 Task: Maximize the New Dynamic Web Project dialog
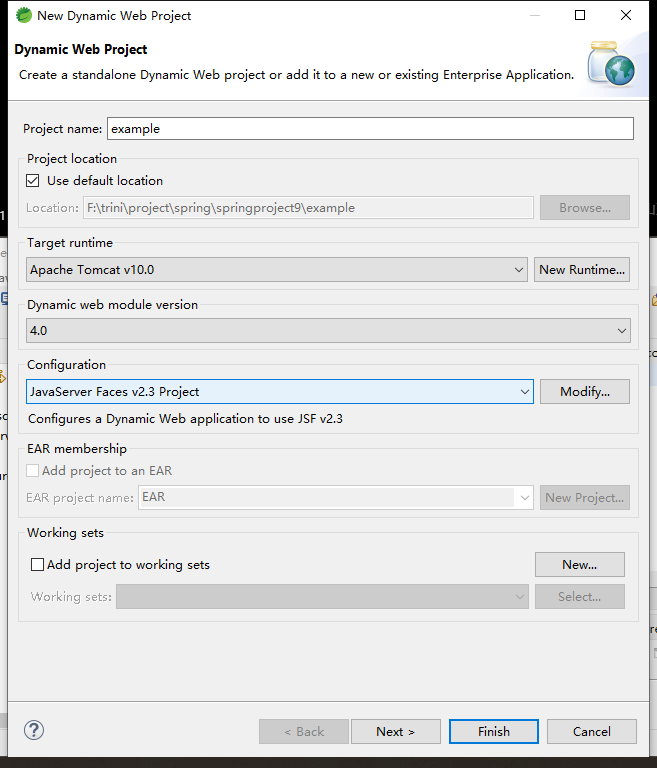[580, 15]
